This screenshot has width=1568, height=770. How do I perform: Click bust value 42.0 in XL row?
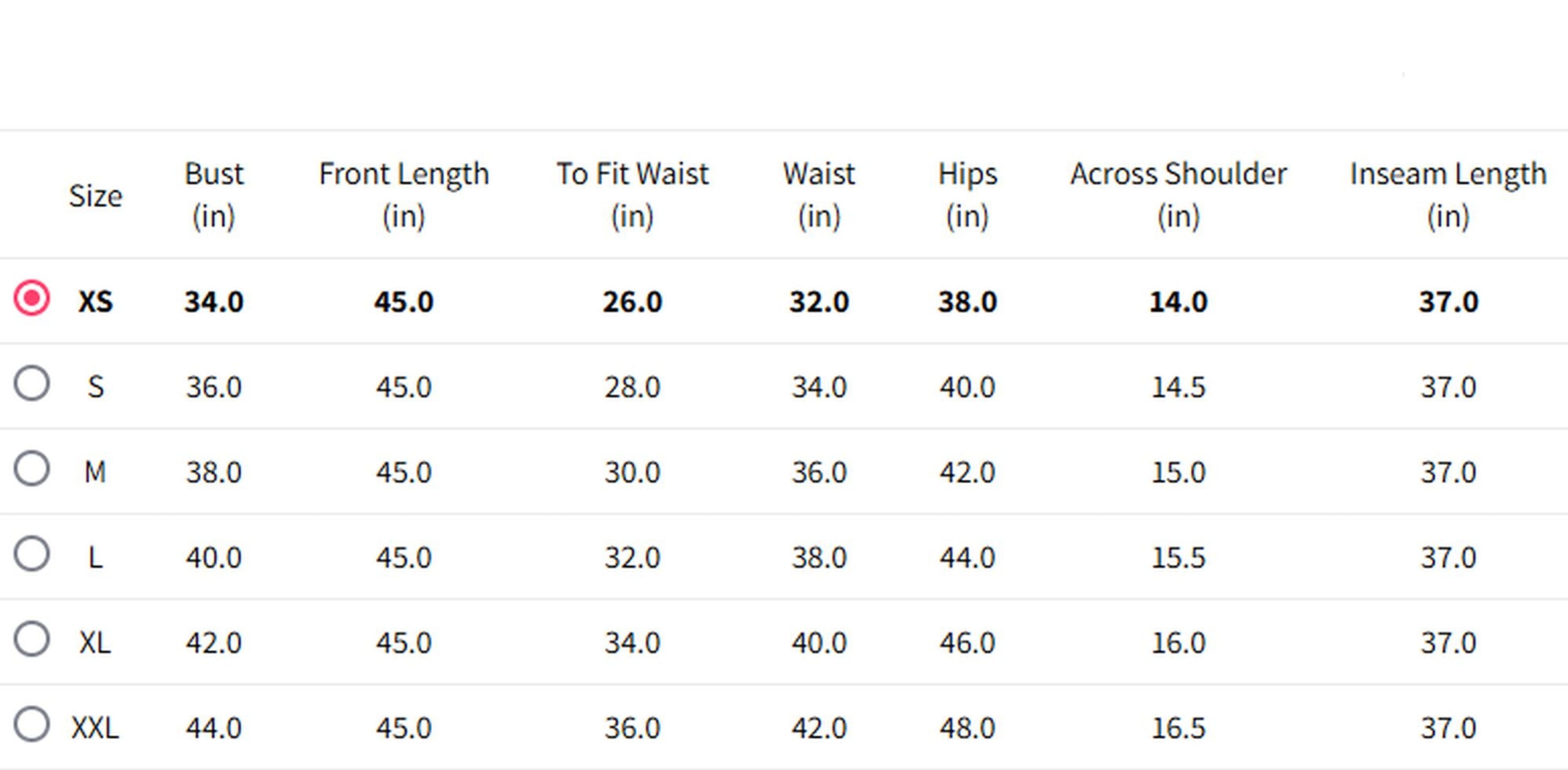point(214,643)
